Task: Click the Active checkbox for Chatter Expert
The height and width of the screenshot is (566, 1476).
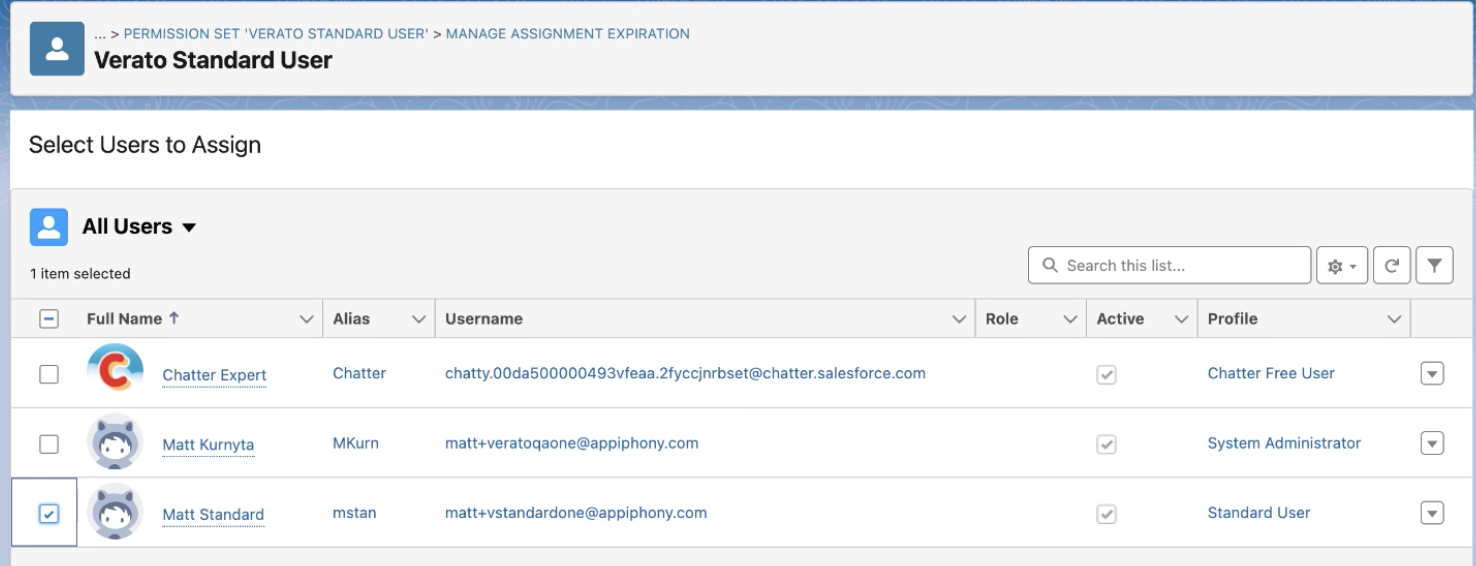Action: click(1107, 375)
